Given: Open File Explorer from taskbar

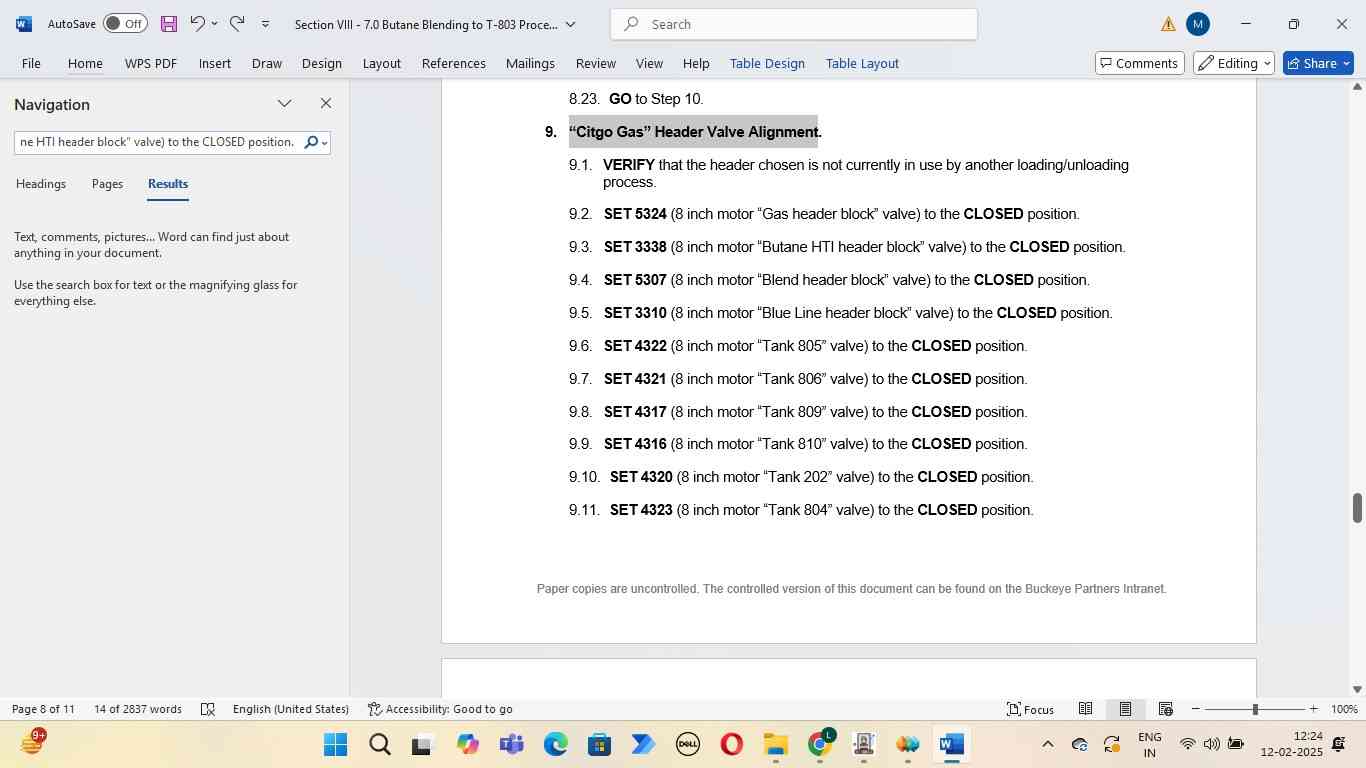Looking at the screenshot, I should [776, 745].
